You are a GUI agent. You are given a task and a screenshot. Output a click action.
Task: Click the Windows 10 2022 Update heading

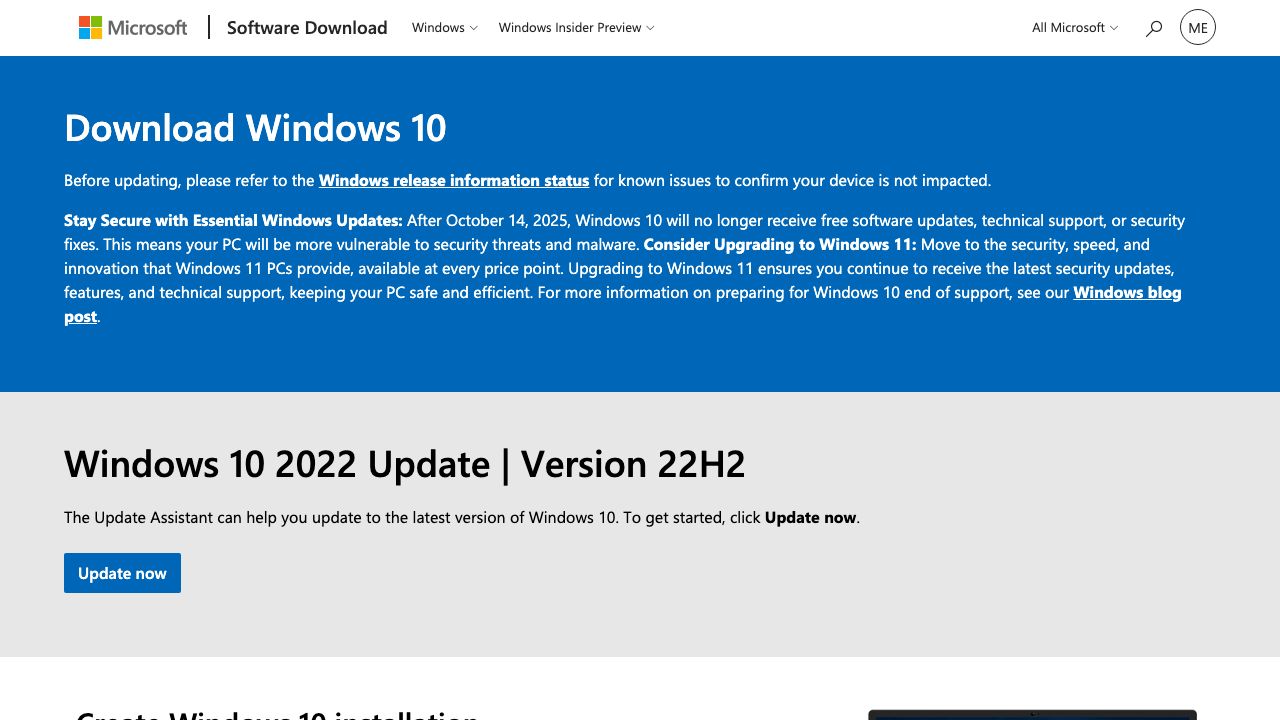405,464
